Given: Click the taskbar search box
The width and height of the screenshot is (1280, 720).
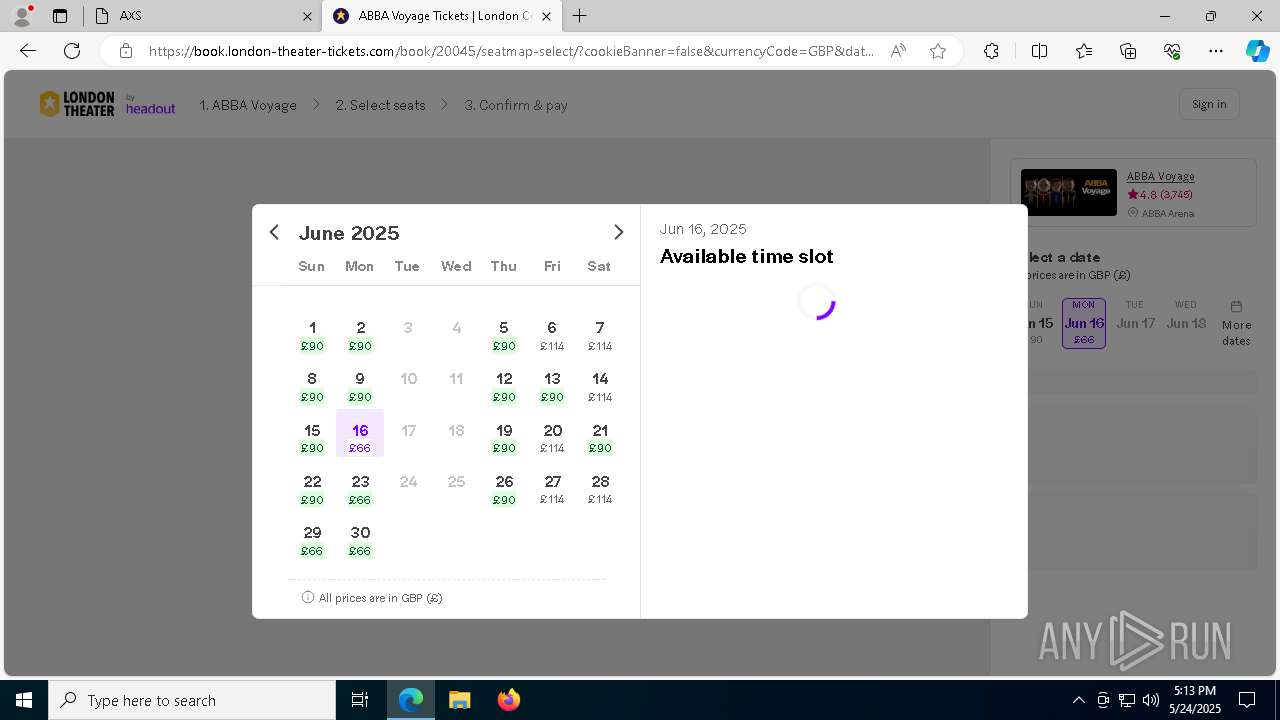Looking at the screenshot, I should pos(192,700).
